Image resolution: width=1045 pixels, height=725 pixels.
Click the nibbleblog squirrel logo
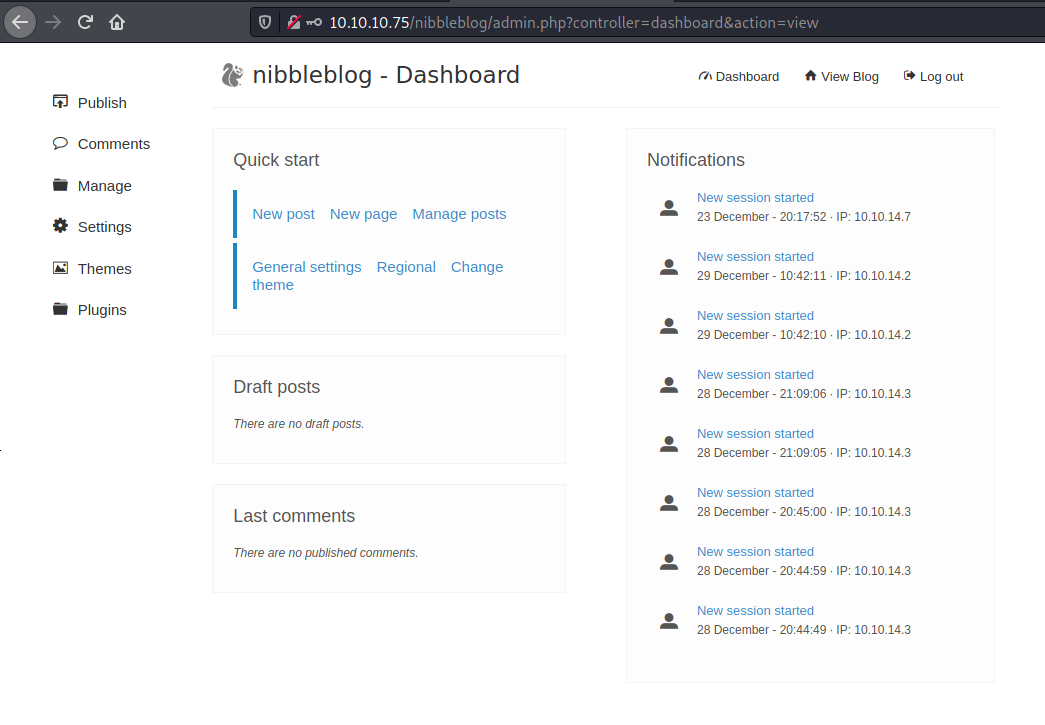(x=232, y=75)
